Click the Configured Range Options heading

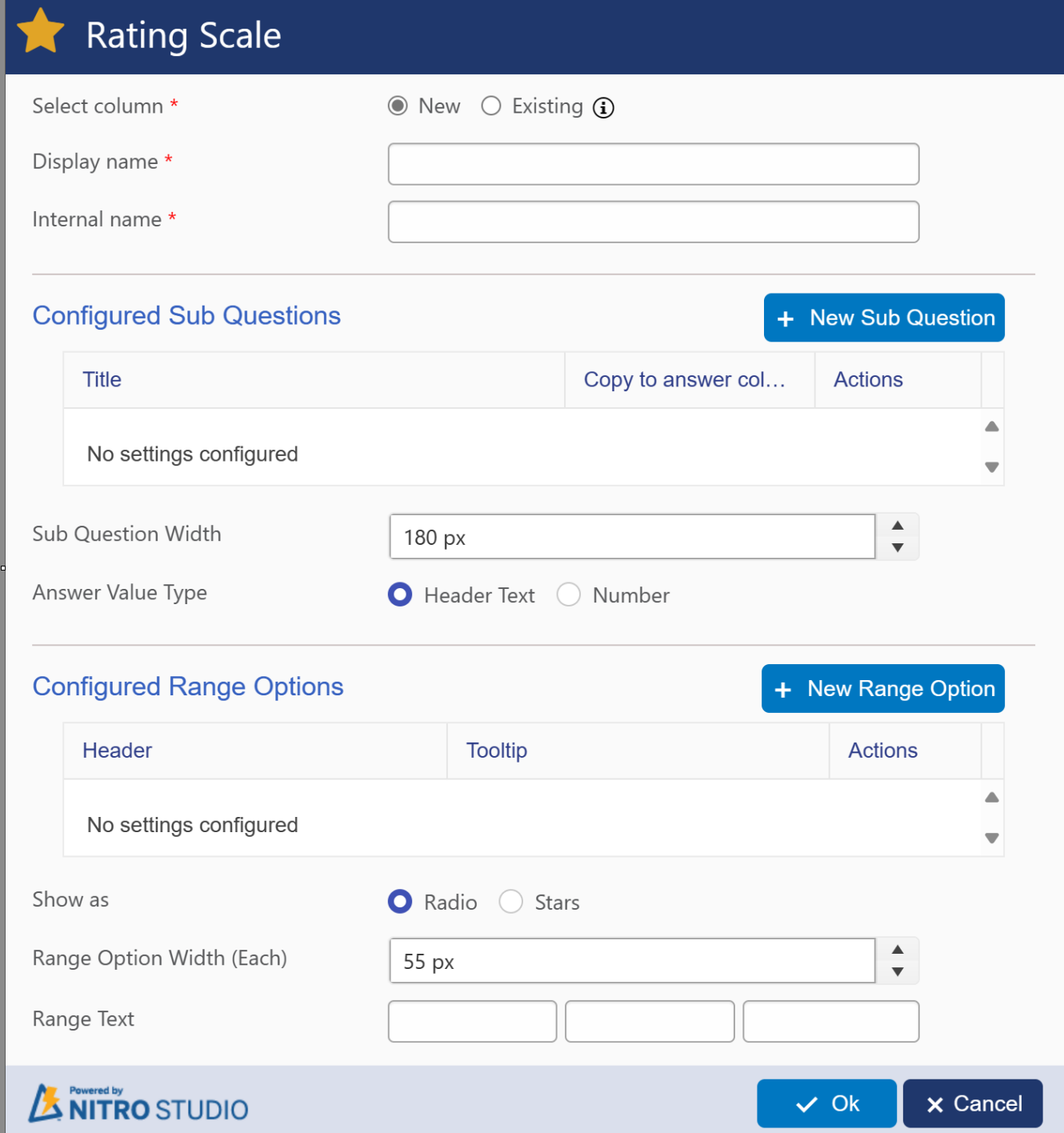point(188,687)
